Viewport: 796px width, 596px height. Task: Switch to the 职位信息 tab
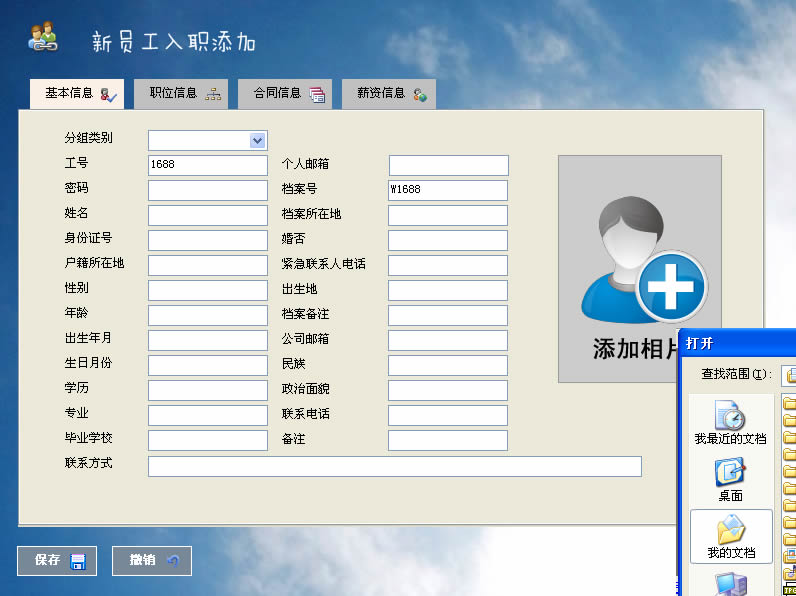pos(181,94)
